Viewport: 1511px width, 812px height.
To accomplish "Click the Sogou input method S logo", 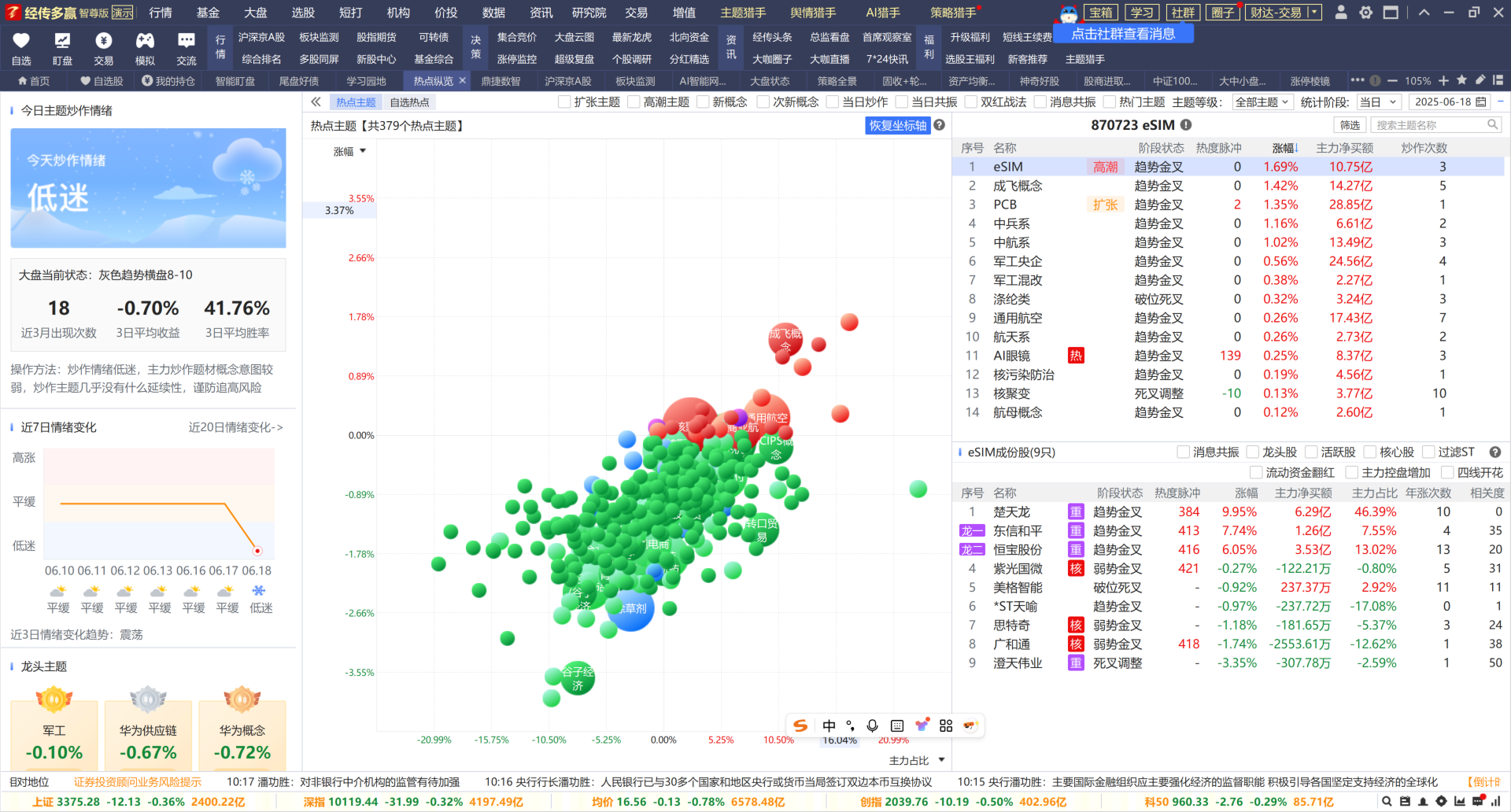I will [x=800, y=725].
